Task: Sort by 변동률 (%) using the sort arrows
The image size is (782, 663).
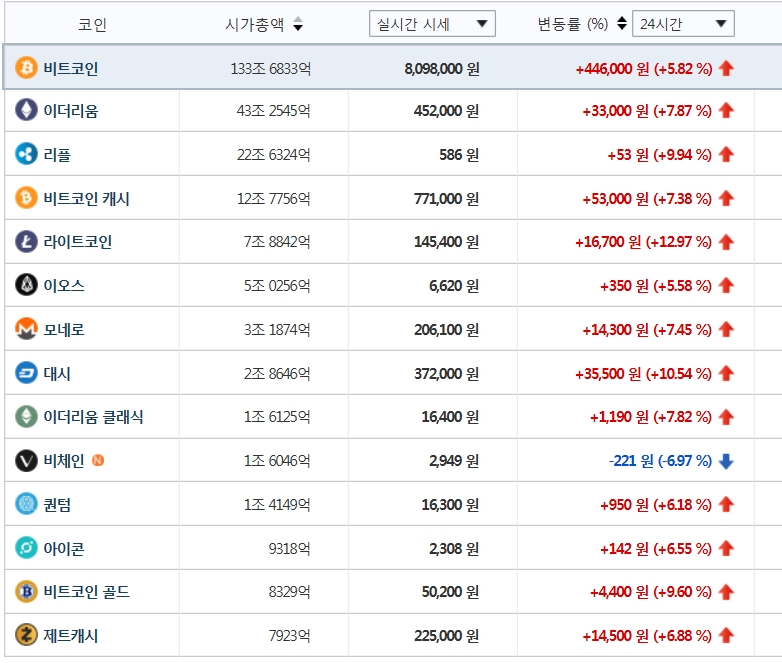Action: [x=622, y=24]
